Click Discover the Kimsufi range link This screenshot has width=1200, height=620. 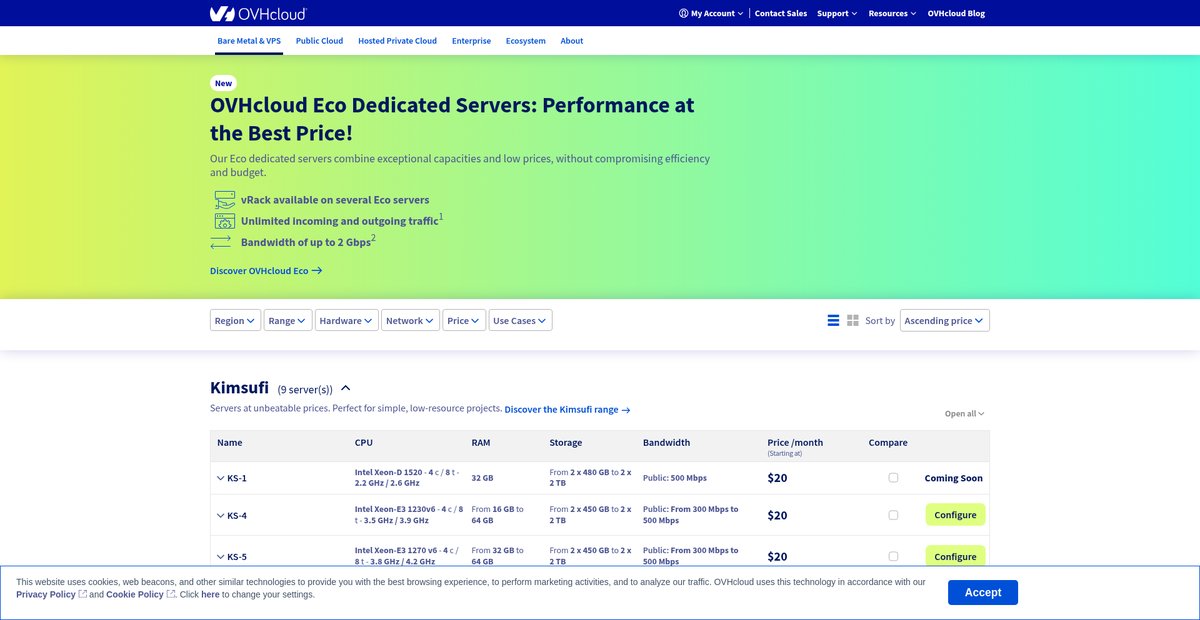pos(567,410)
